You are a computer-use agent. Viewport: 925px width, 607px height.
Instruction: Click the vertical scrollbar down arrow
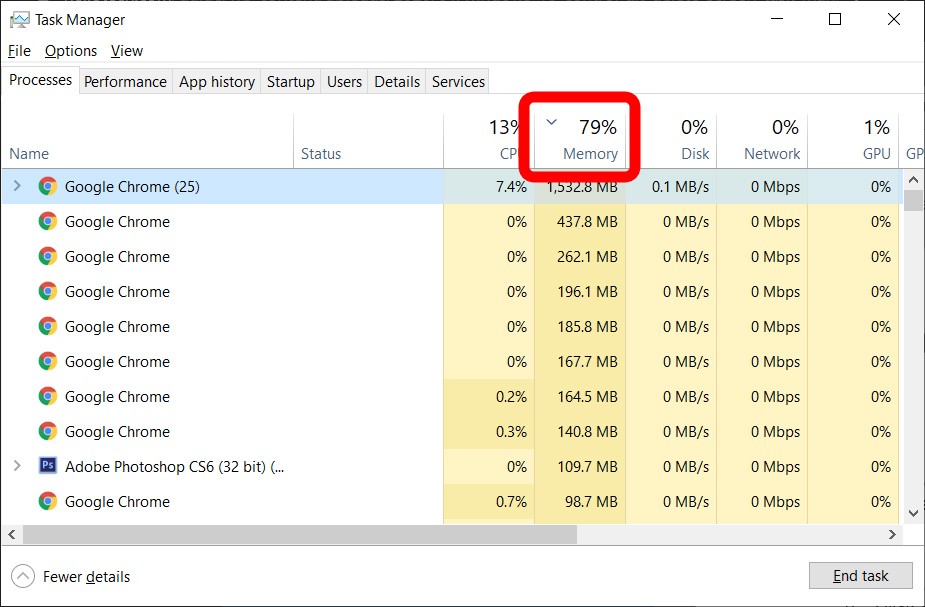coord(913,512)
